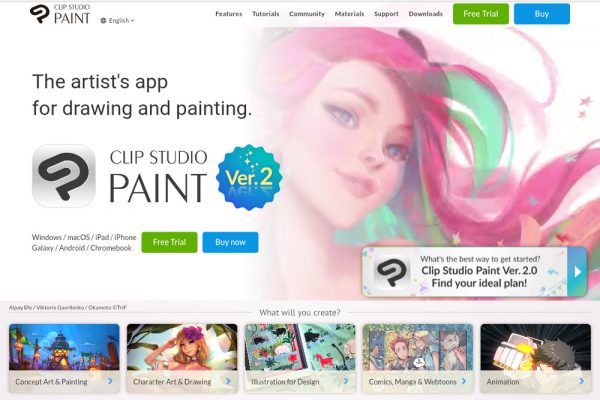Go to the Community menu item
Viewport: 600px width, 400px height.
pos(307,14)
